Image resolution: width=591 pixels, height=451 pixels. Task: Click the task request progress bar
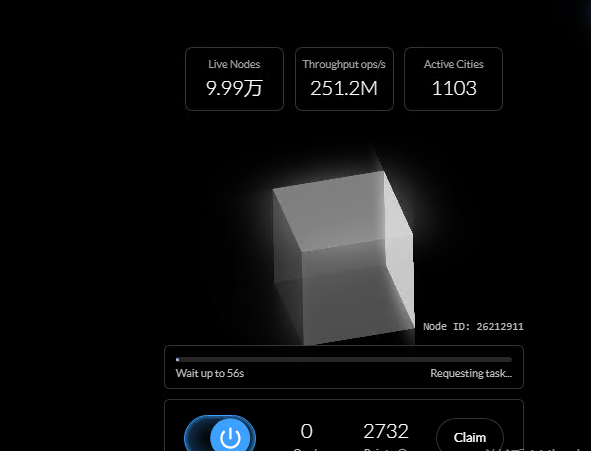coord(344,360)
